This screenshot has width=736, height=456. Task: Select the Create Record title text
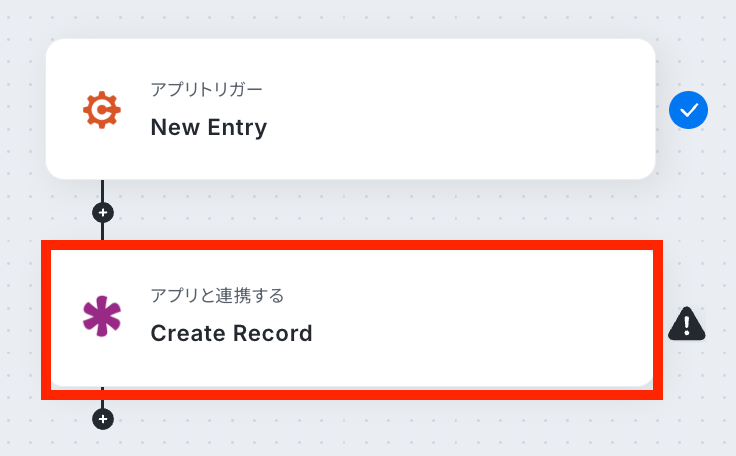click(x=231, y=333)
